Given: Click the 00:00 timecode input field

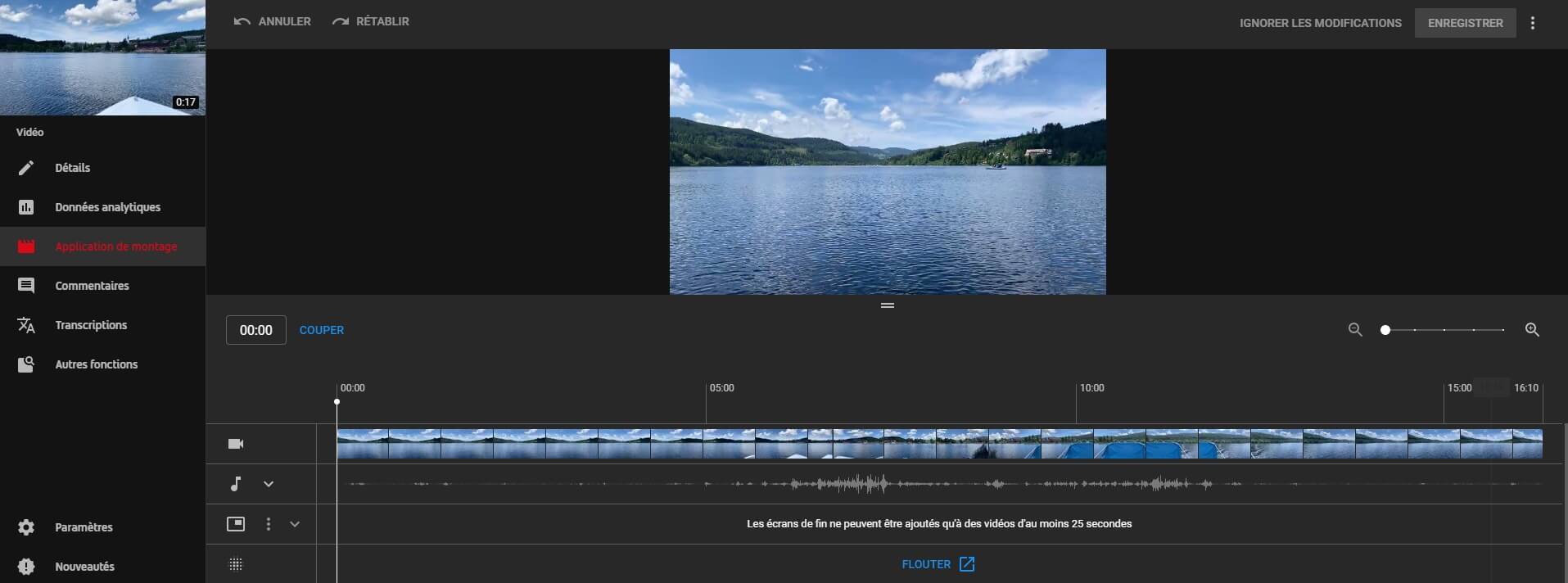Looking at the screenshot, I should coord(256,330).
